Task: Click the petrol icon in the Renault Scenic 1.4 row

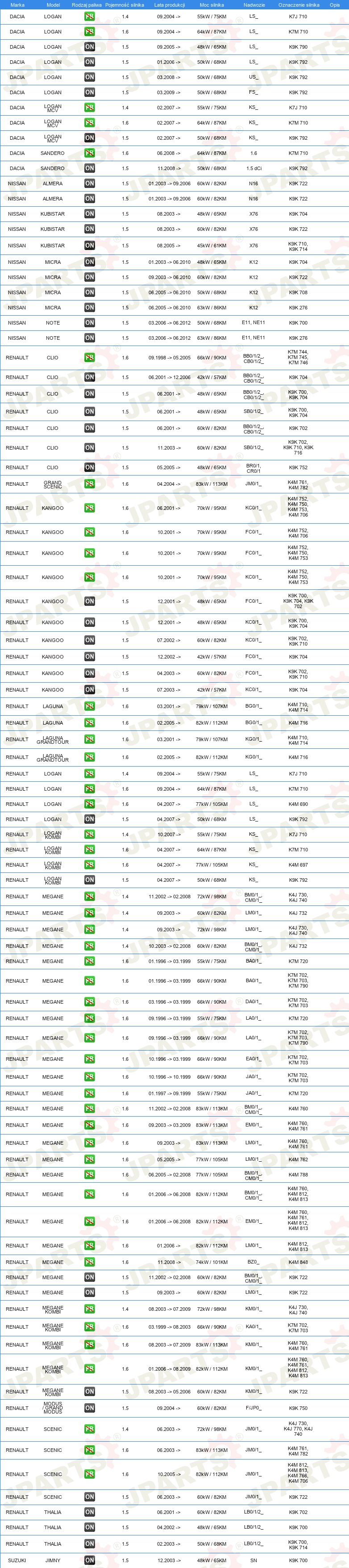Action: tap(89, 1429)
